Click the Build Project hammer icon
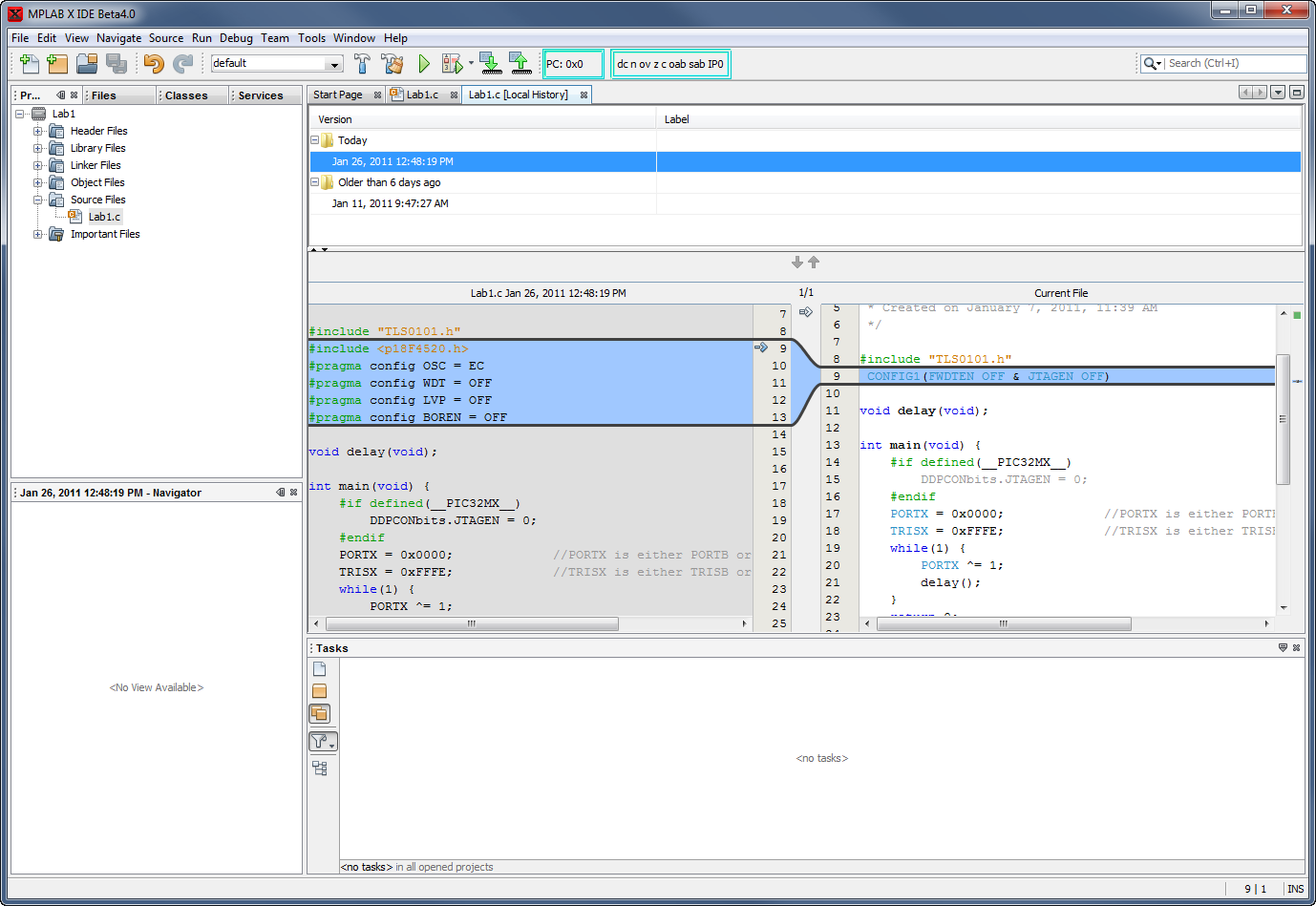The width and height of the screenshot is (1316, 906). click(x=362, y=64)
